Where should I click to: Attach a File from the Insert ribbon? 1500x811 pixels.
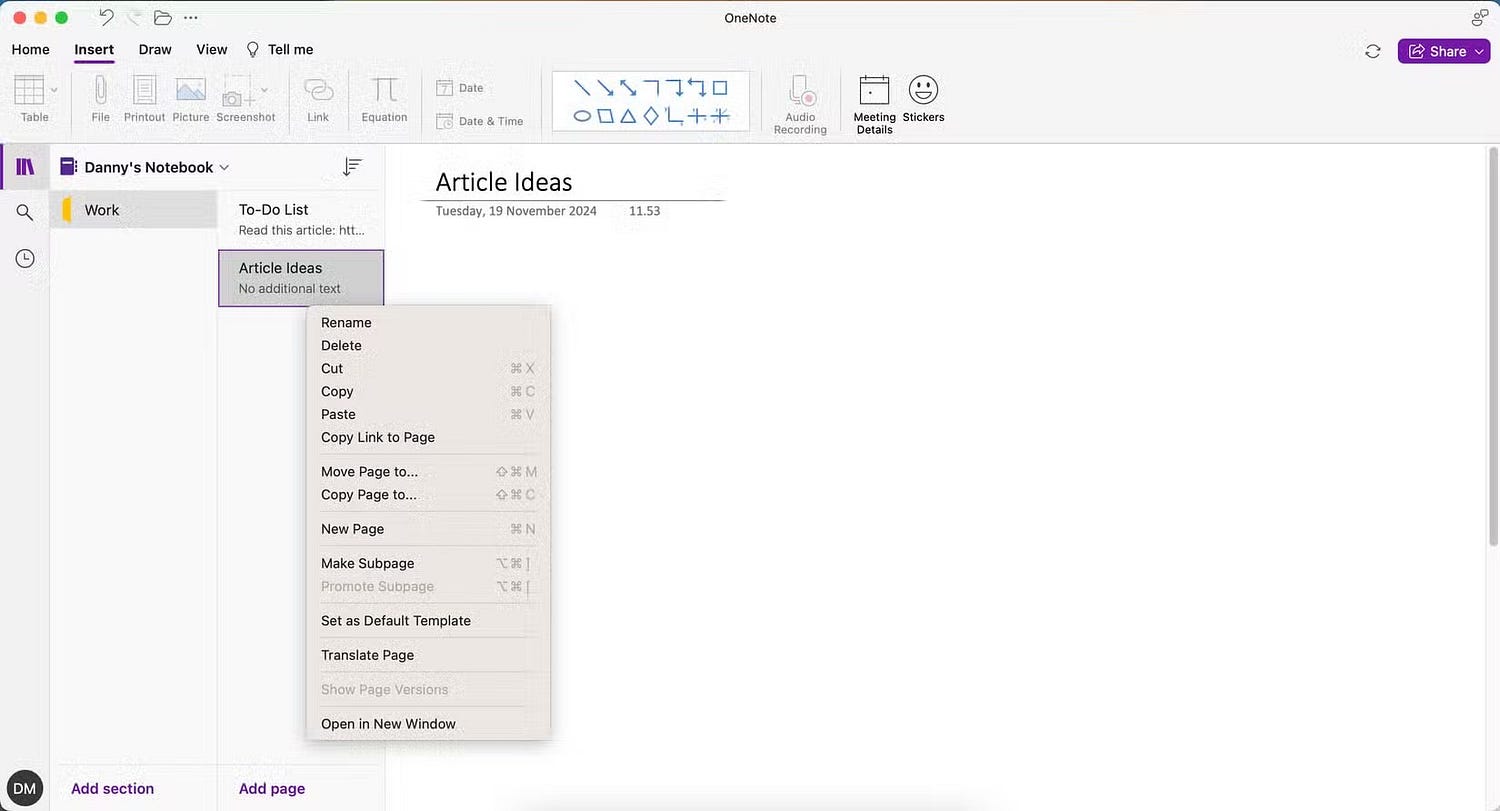click(99, 95)
